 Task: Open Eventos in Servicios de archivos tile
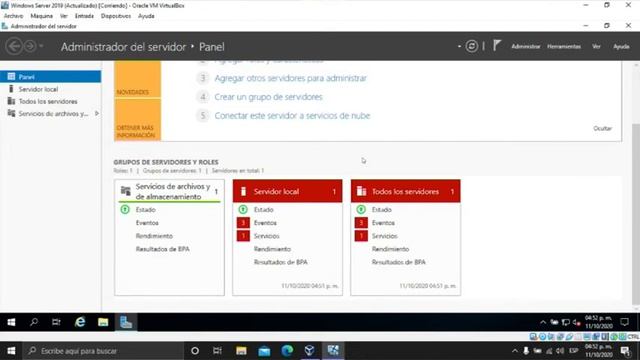147,223
